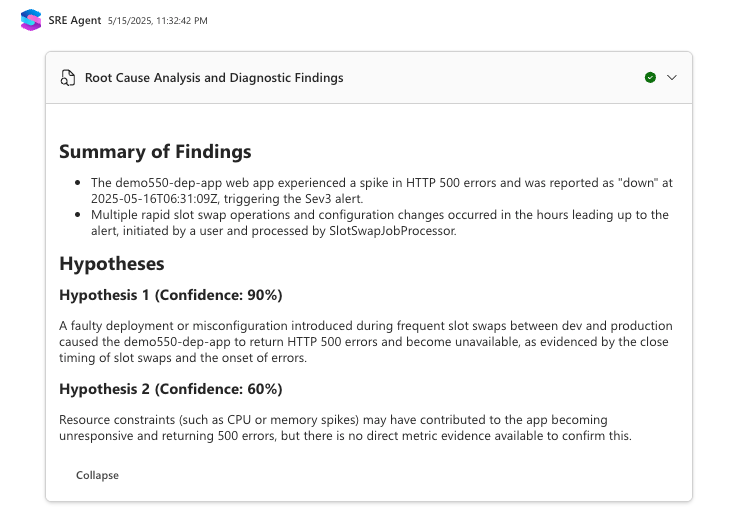The width and height of the screenshot is (735, 518).
Task: Click the resource constraints hypothesis paragraph
Action: click(345, 428)
